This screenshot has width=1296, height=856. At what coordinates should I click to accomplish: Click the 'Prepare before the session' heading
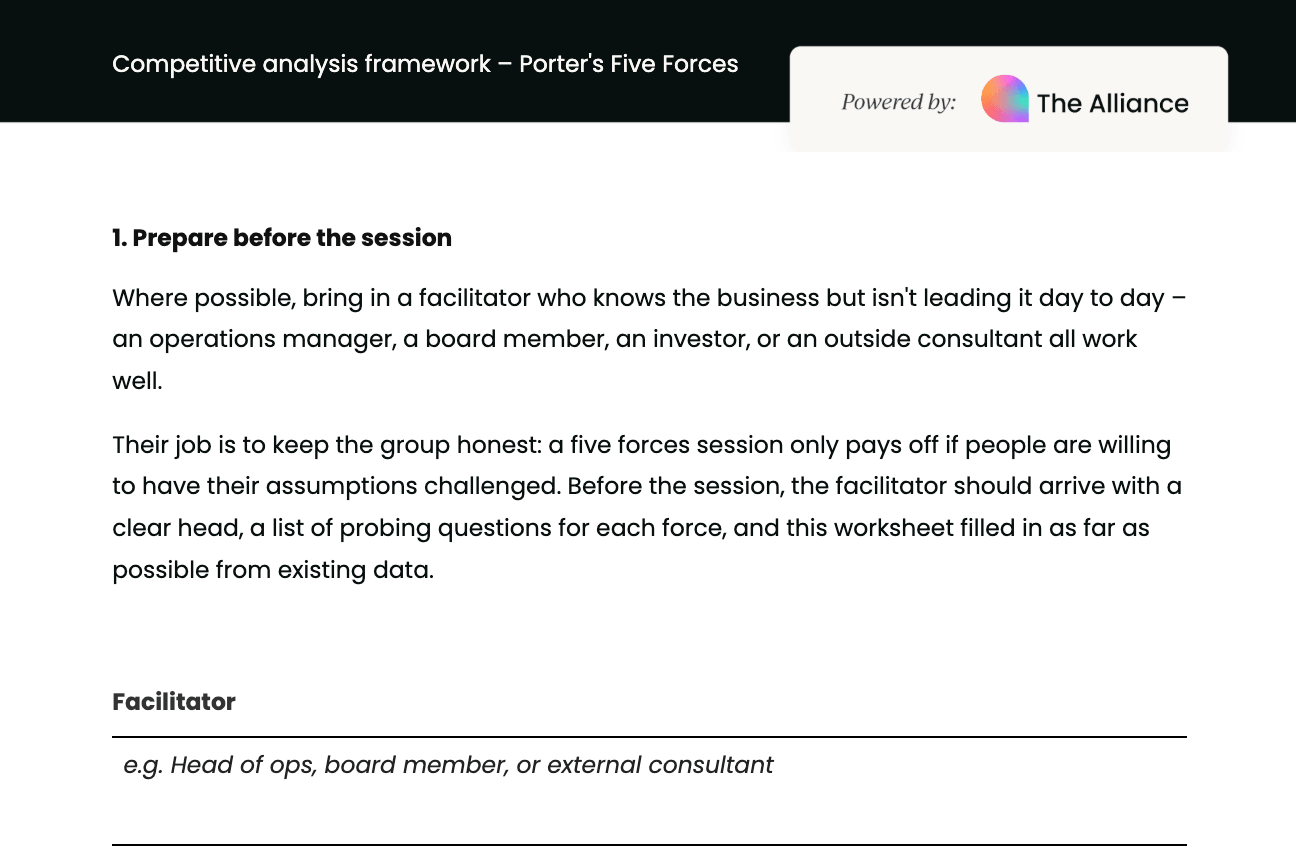[x=282, y=238]
